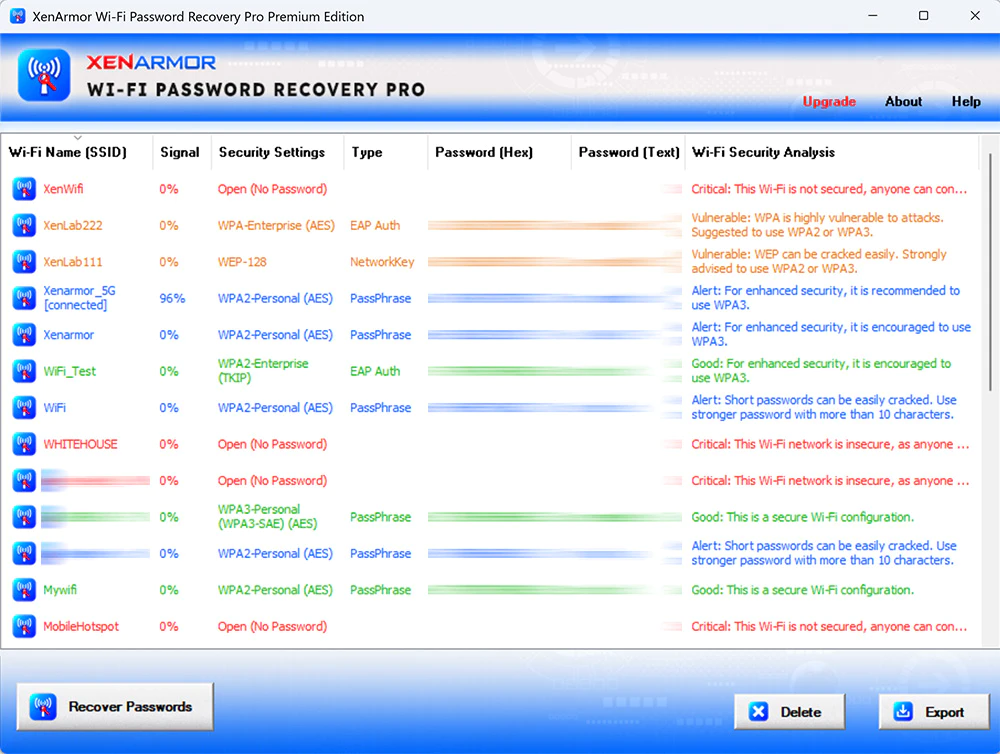Click the Wi-Fi icon on Recover Passwords button
Image resolution: width=1000 pixels, height=754 pixels.
click(x=42, y=706)
